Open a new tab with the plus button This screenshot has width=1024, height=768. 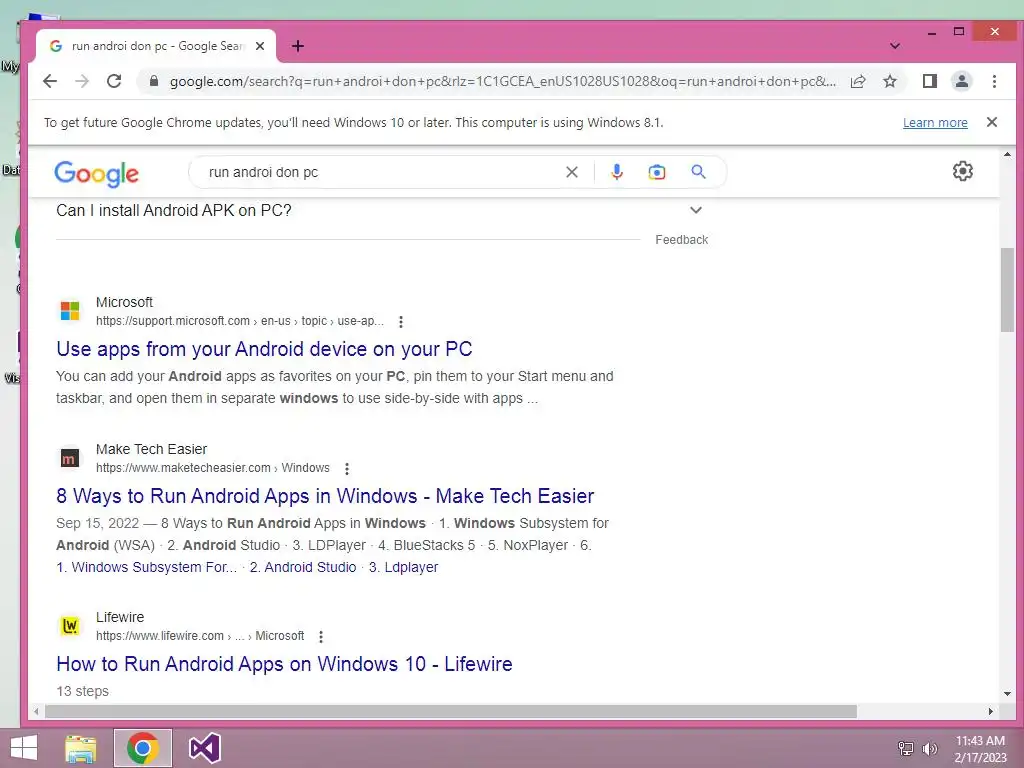click(x=298, y=46)
